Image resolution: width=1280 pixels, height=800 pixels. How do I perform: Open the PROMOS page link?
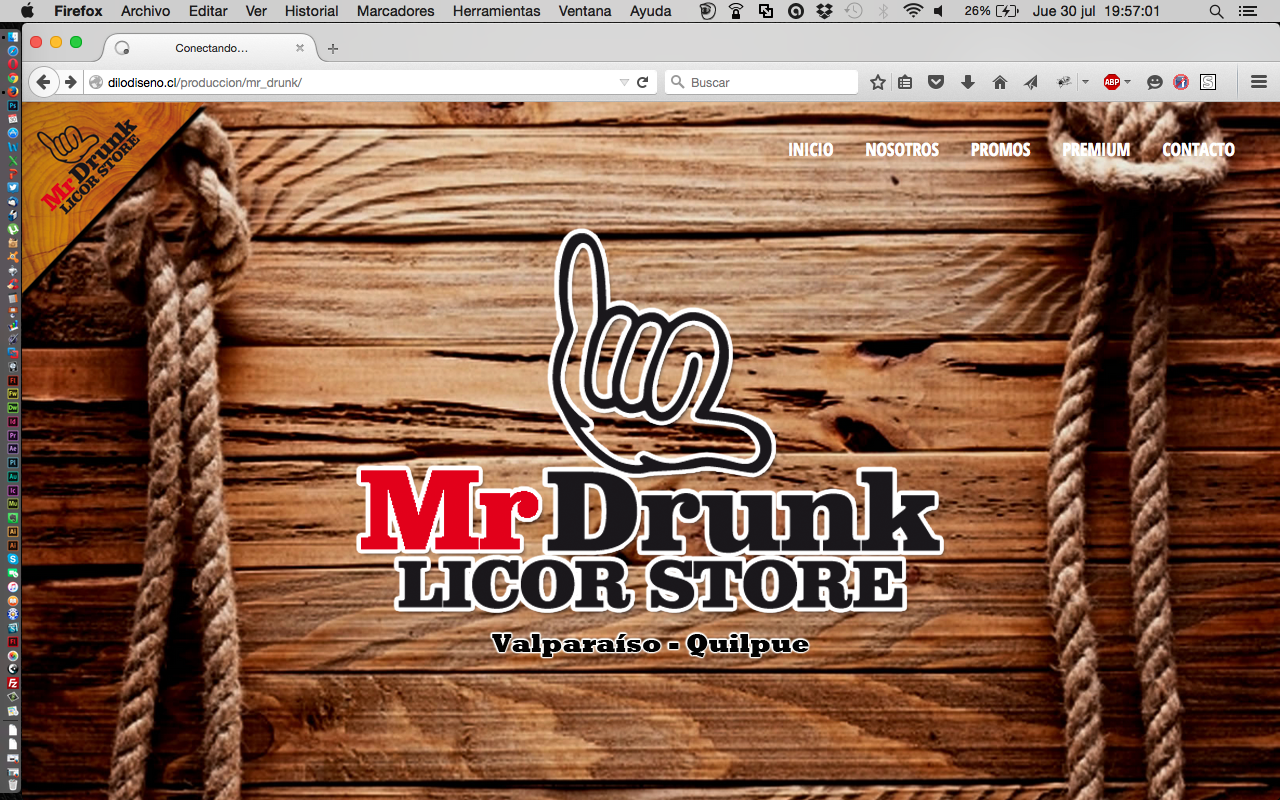click(1001, 149)
